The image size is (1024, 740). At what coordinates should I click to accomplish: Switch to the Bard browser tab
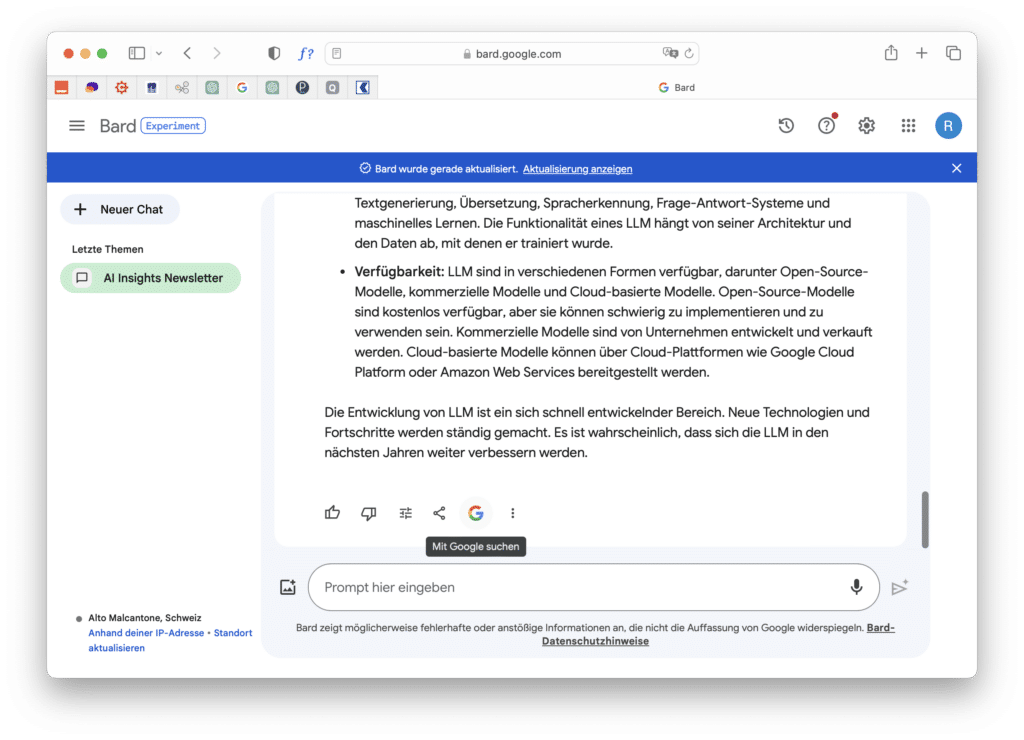coord(677,88)
